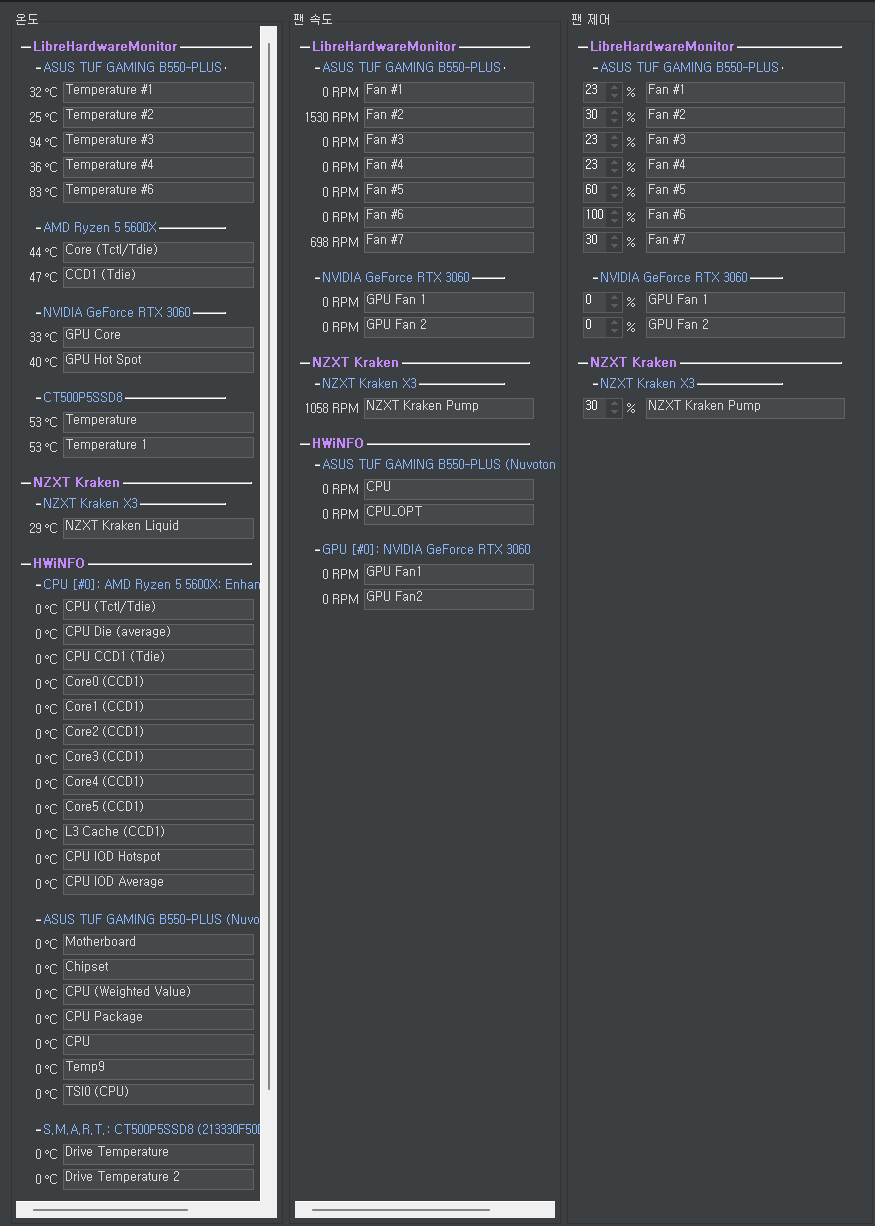Click the 팬 제어 column title

(x=590, y=19)
